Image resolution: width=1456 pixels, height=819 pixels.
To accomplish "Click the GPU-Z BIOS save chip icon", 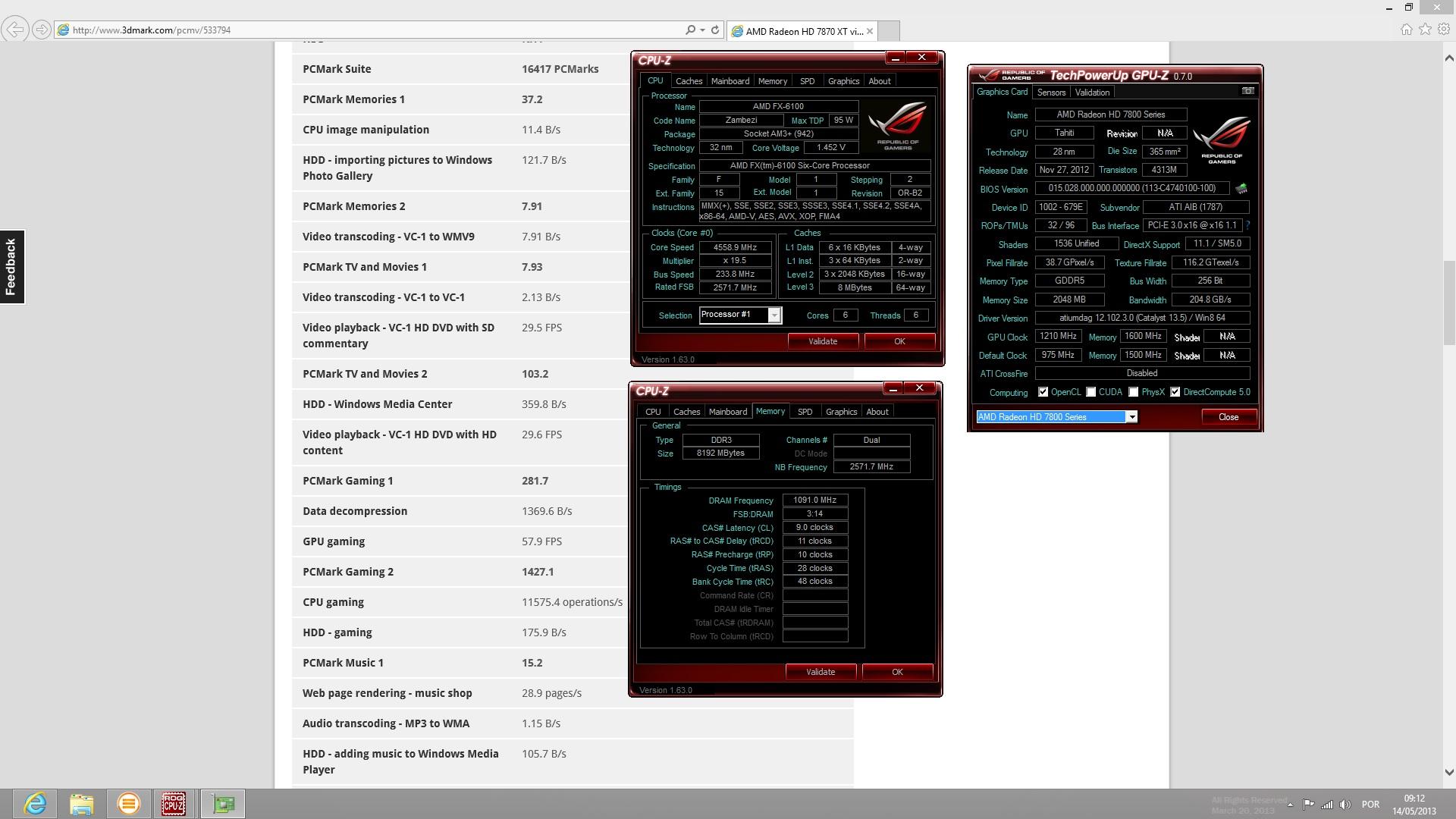I will tap(1241, 188).
